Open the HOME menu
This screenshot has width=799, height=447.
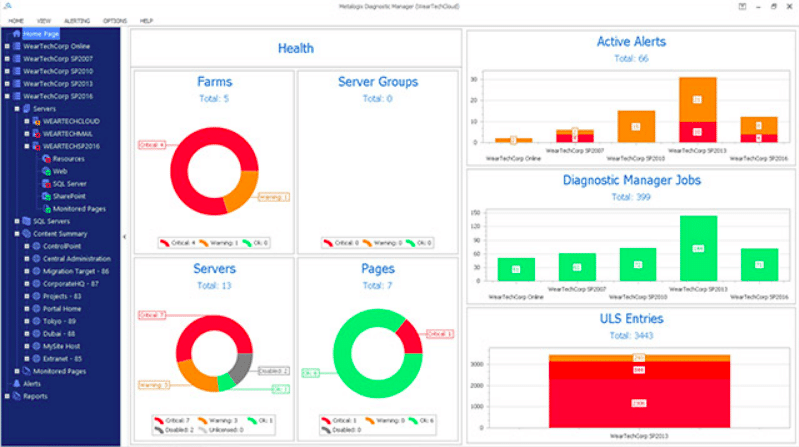tap(16, 21)
